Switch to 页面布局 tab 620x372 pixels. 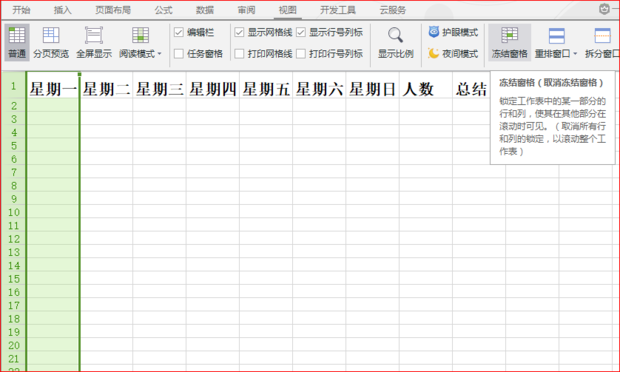[113, 10]
